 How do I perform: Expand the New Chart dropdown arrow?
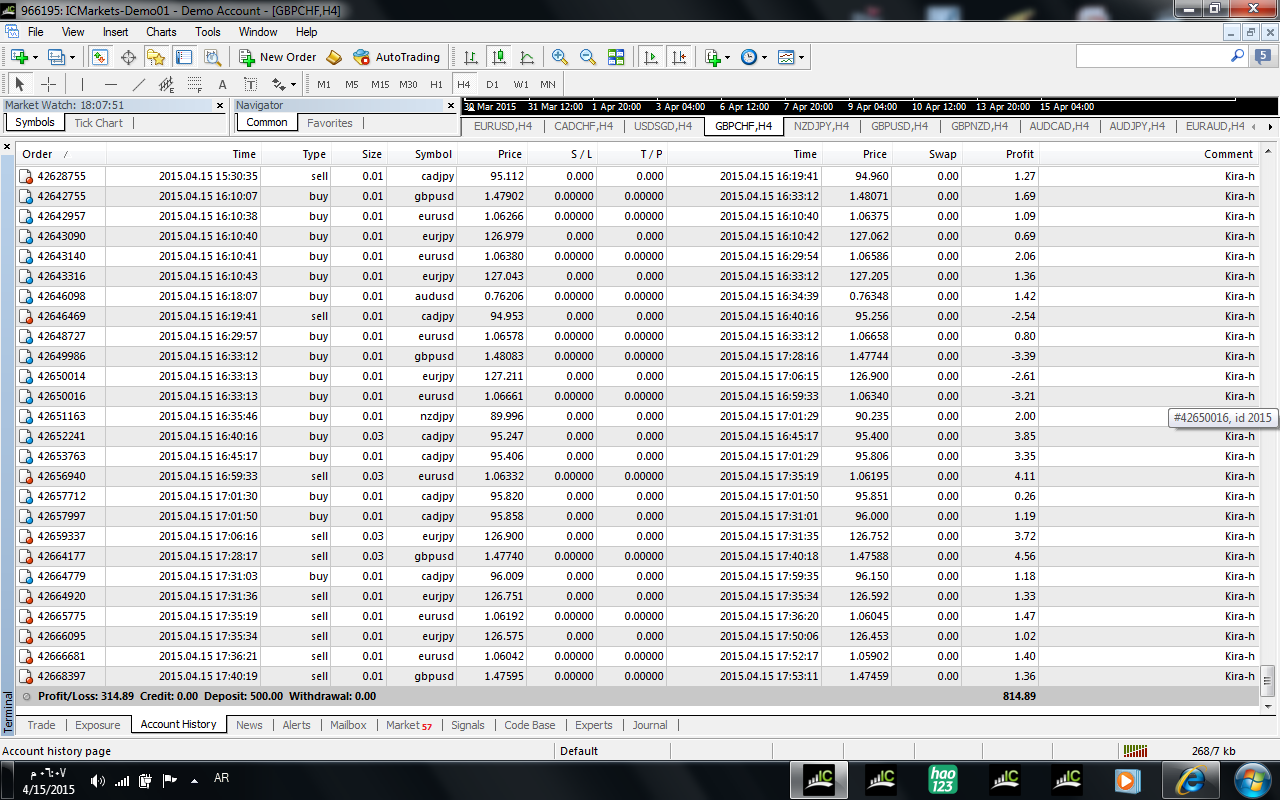tap(35, 57)
